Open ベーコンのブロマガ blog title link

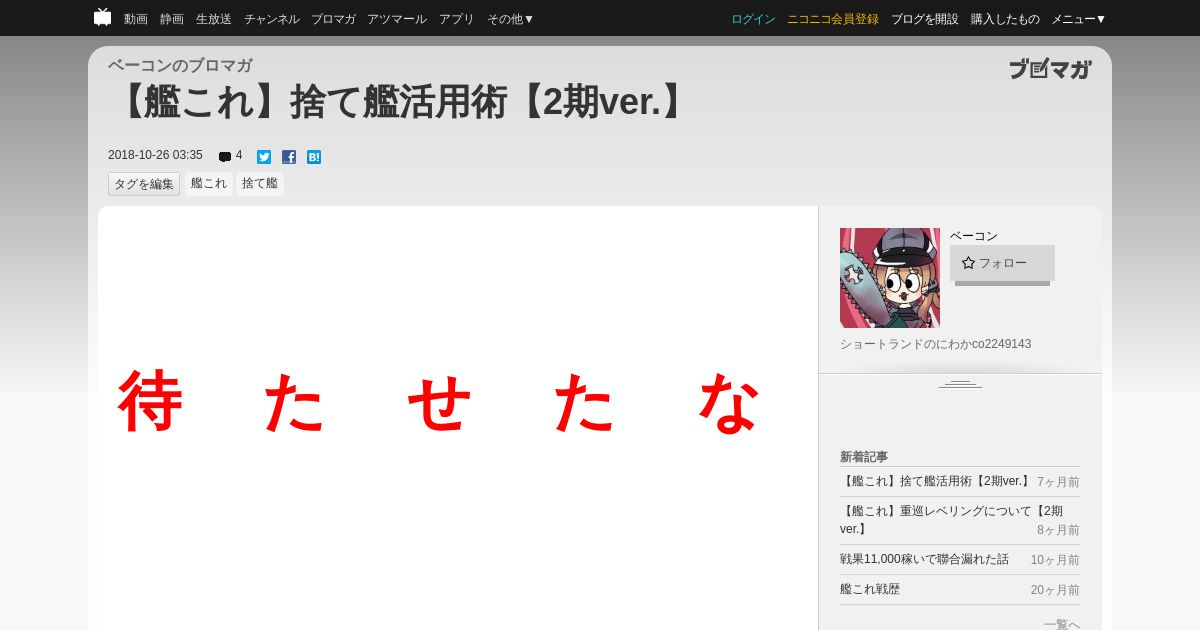[x=180, y=66]
